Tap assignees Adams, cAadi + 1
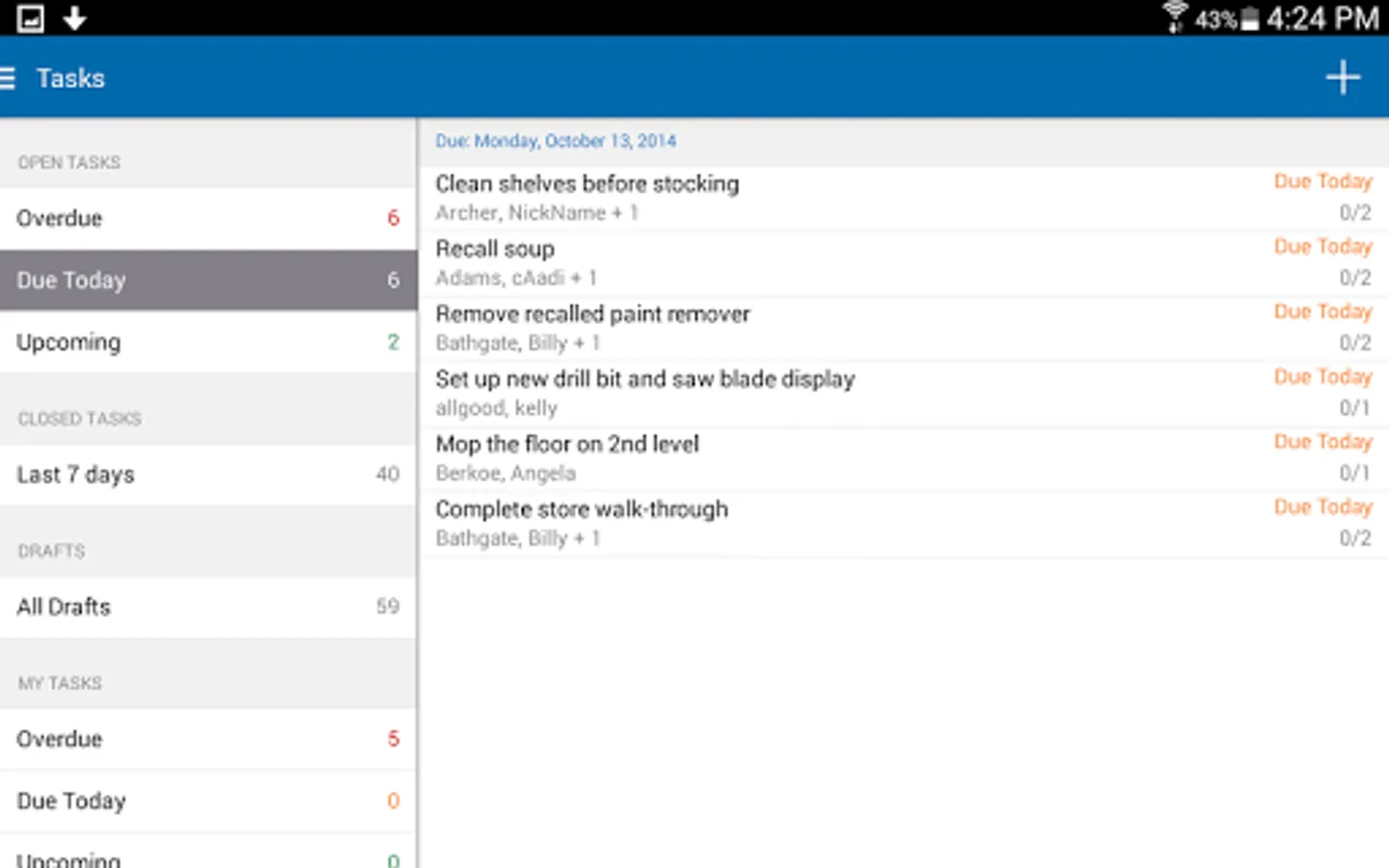Screen dimensions: 1389x868 516,279
